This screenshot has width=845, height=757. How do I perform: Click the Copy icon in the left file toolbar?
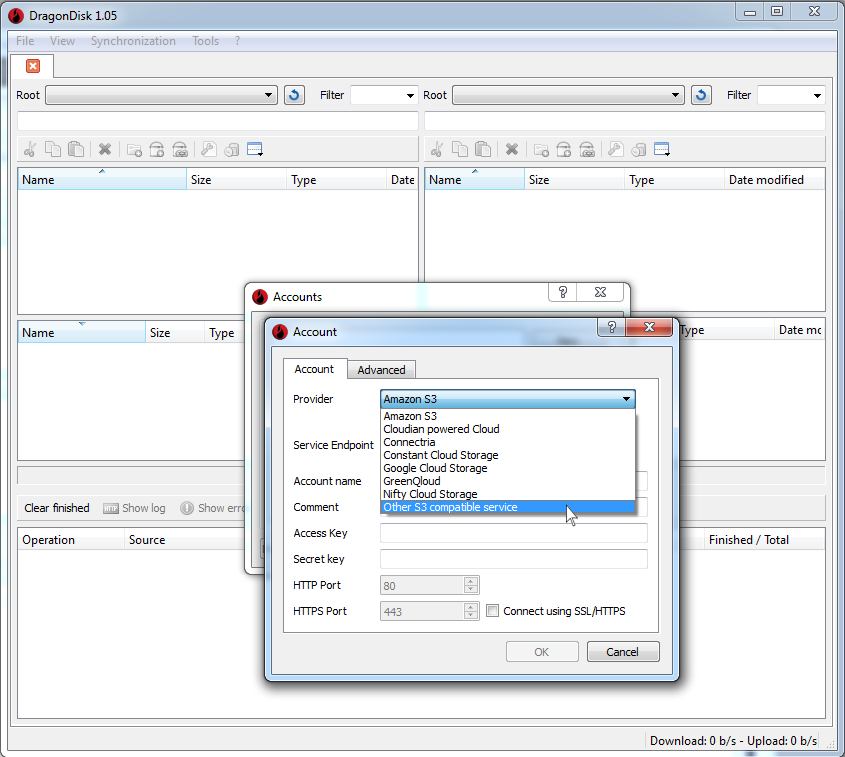coord(53,149)
